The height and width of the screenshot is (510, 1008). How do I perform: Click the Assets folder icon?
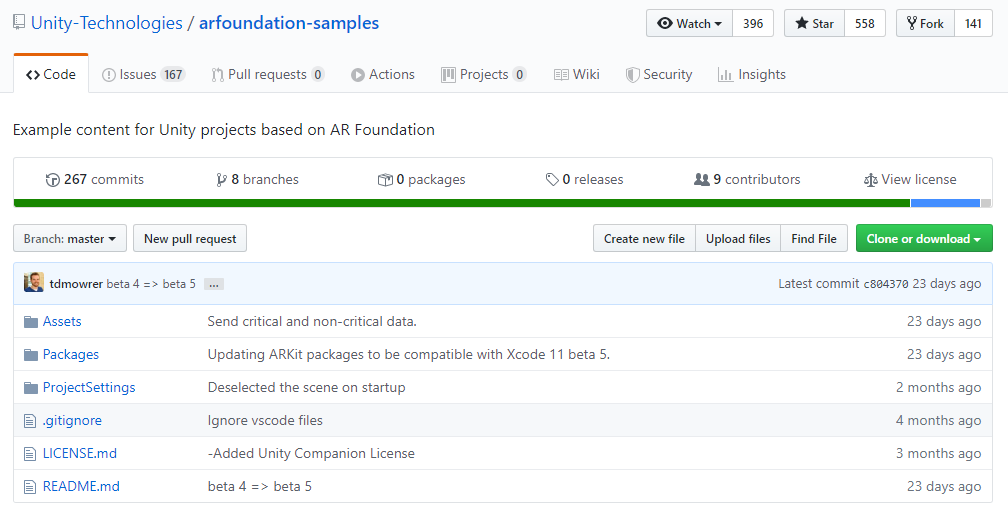[x=31, y=322]
